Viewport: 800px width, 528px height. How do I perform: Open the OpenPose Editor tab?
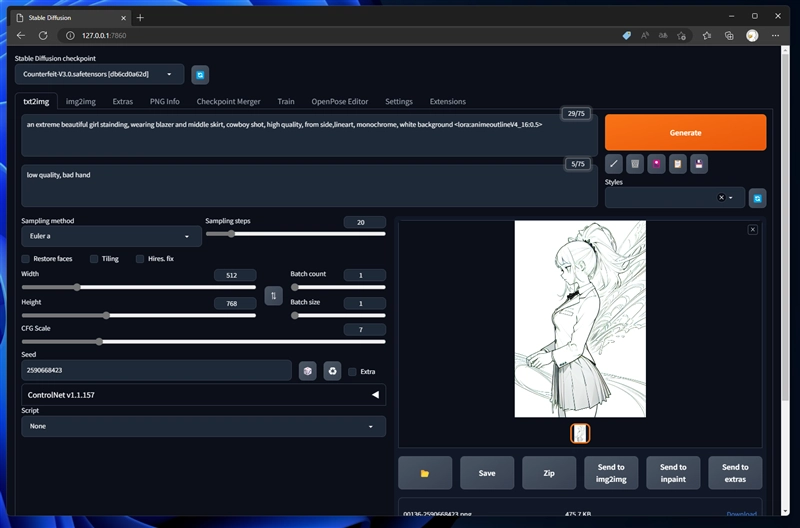pyautogui.click(x=340, y=102)
